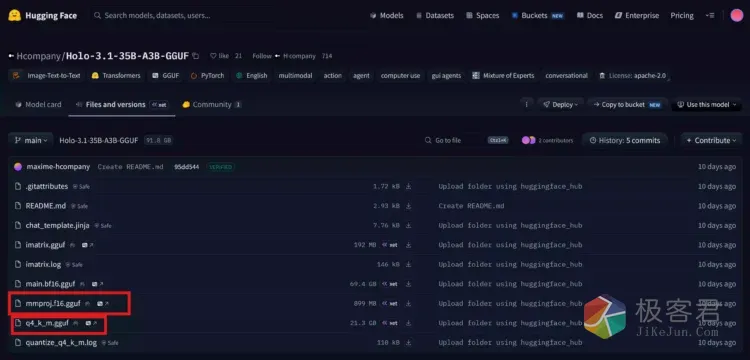750x360 pixels.
Task: Download the q4_k_m.gguf file
Action: pos(408,323)
